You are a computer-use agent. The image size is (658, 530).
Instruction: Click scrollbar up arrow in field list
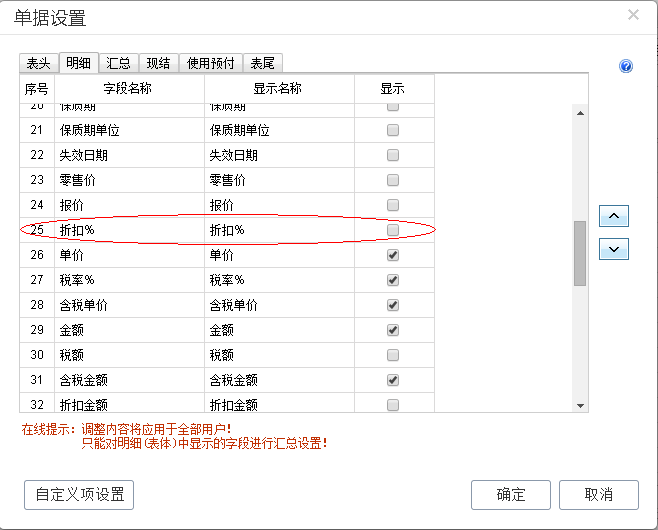(579, 111)
